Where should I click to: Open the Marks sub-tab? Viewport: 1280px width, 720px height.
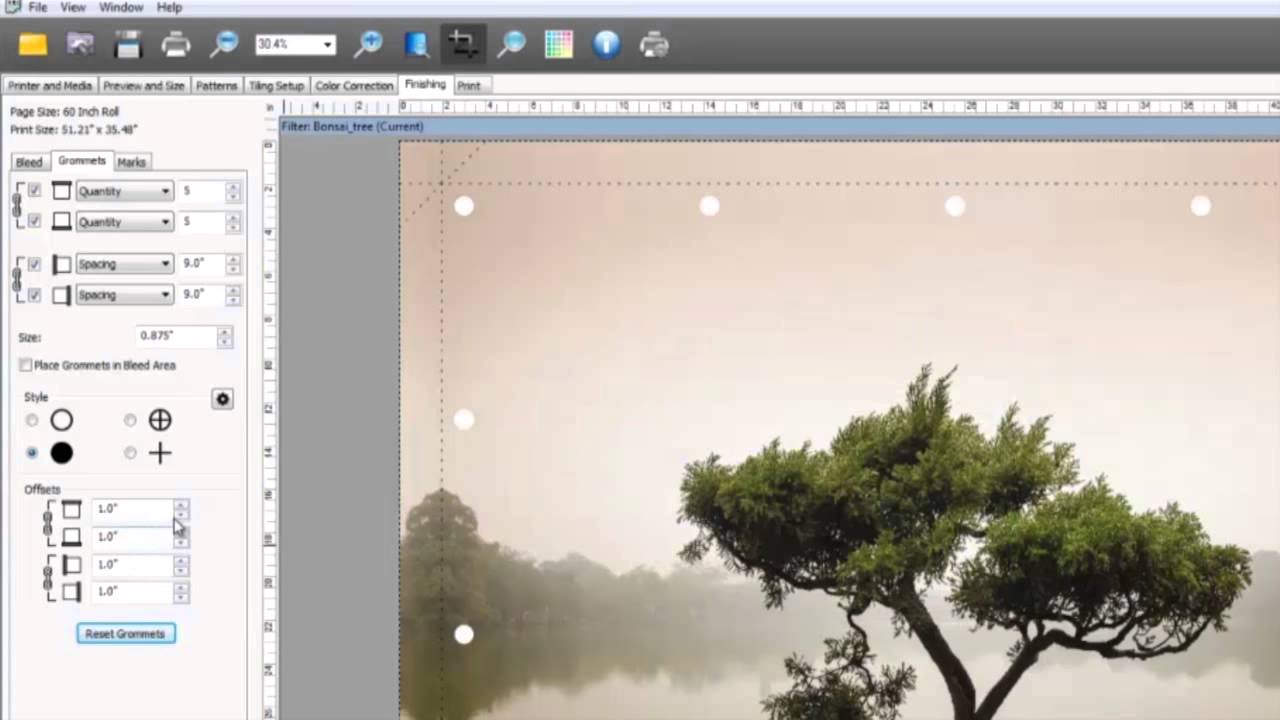[131, 162]
